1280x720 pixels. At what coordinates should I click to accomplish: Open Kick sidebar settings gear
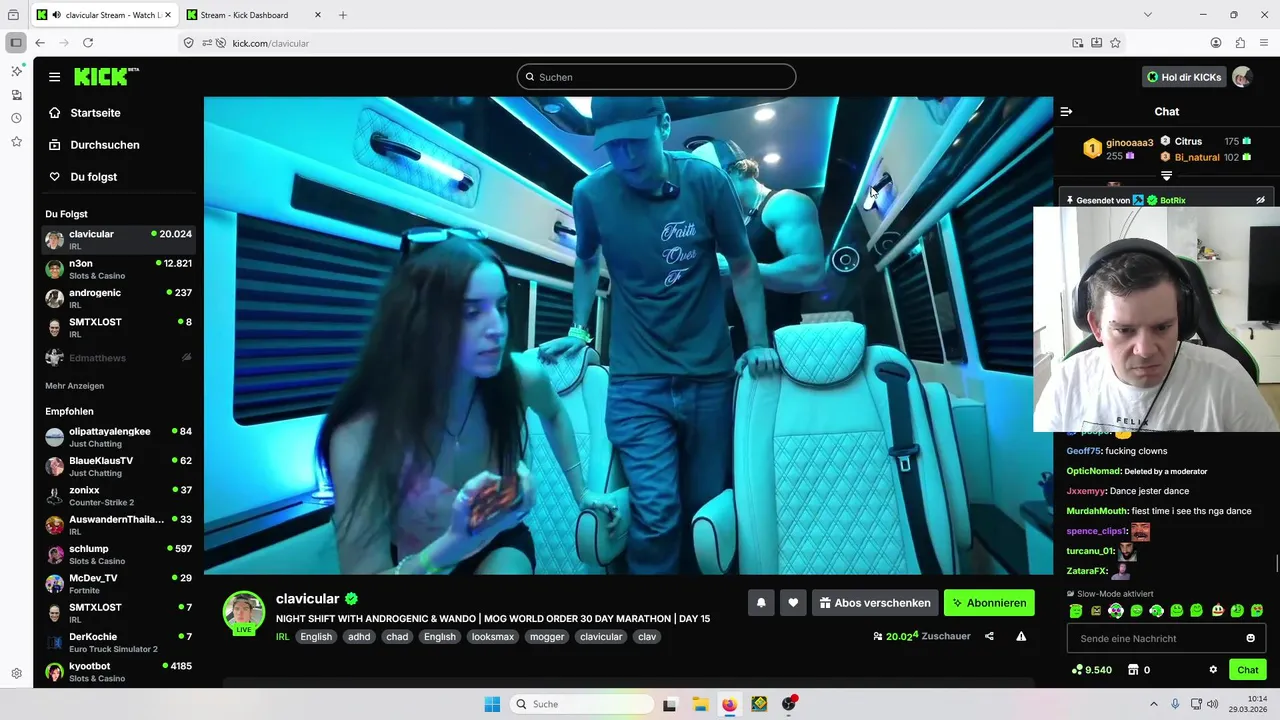pyautogui.click(x=16, y=674)
